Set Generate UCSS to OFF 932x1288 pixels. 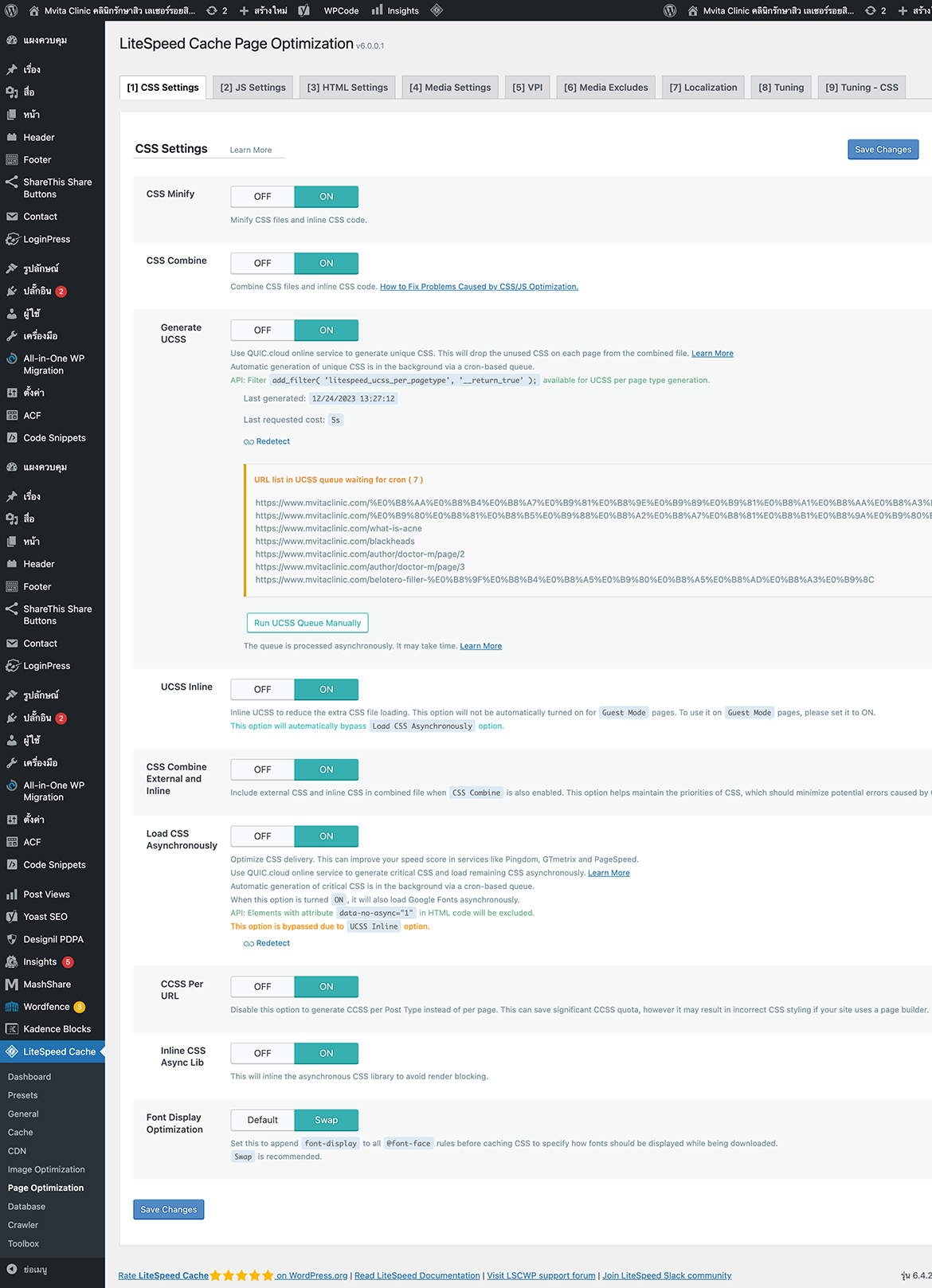[x=263, y=331]
